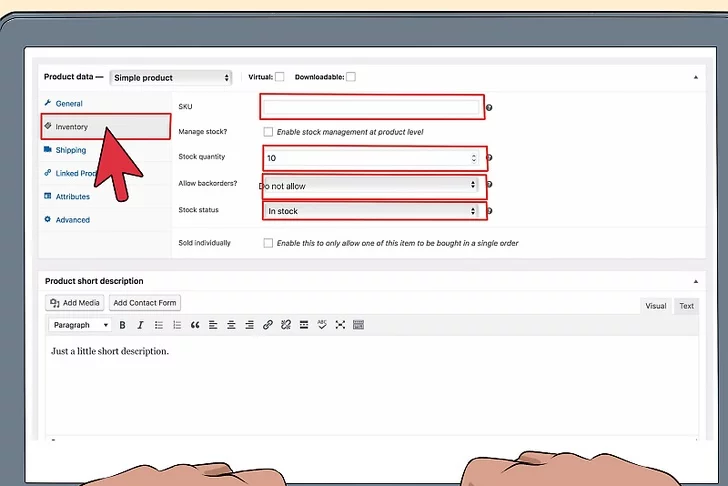Check the Virtual product checkbox
Image resolution: width=728 pixels, height=486 pixels.
point(280,77)
